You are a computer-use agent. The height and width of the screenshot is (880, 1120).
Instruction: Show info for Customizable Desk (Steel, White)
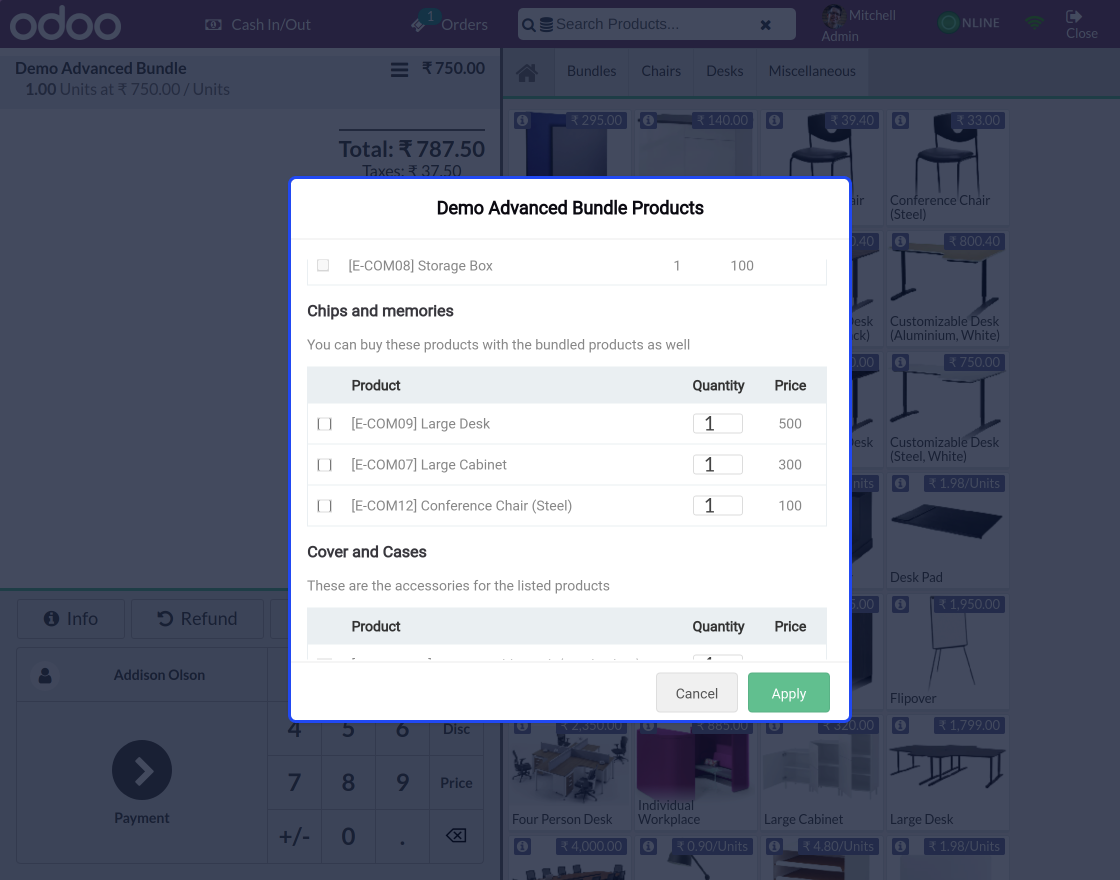tap(901, 362)
